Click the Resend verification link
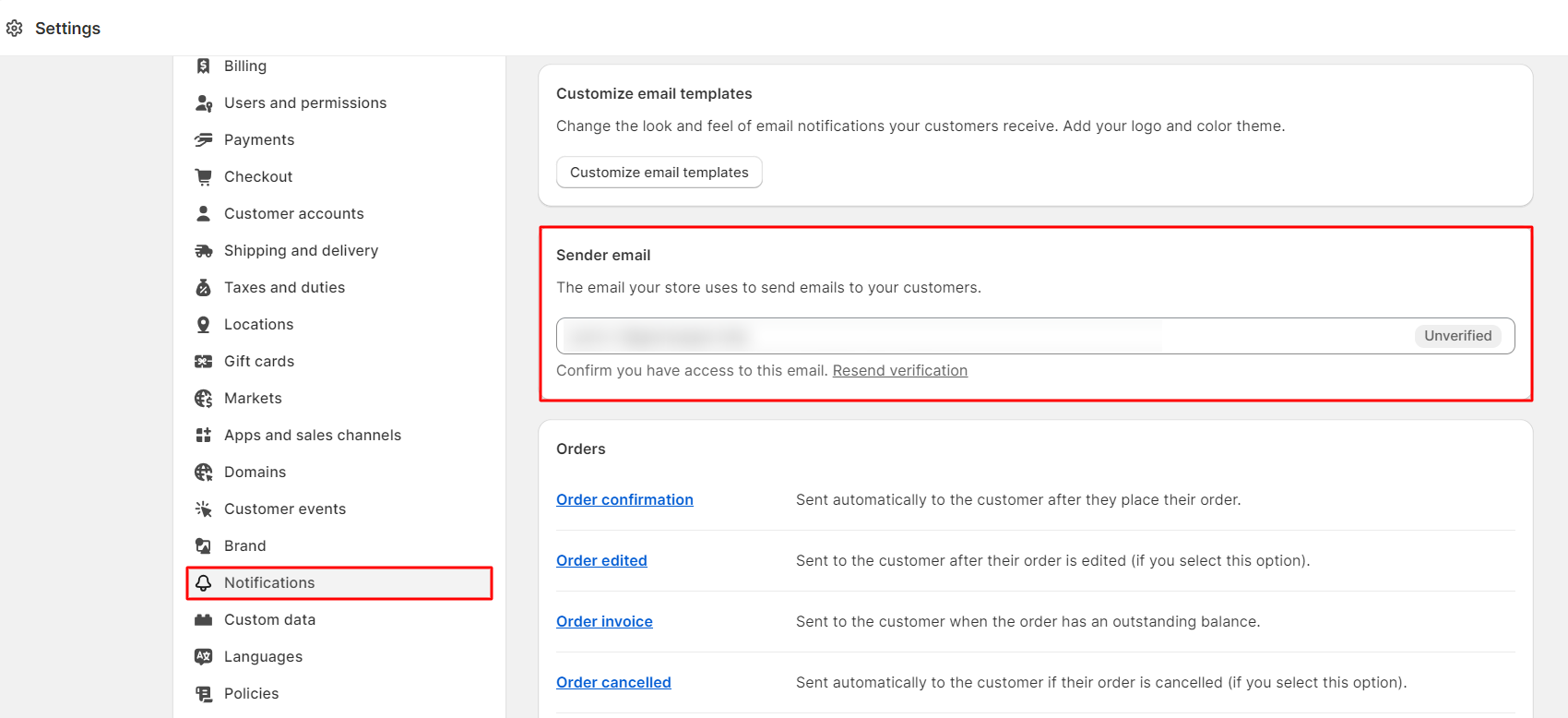 [x=899, y=371]
